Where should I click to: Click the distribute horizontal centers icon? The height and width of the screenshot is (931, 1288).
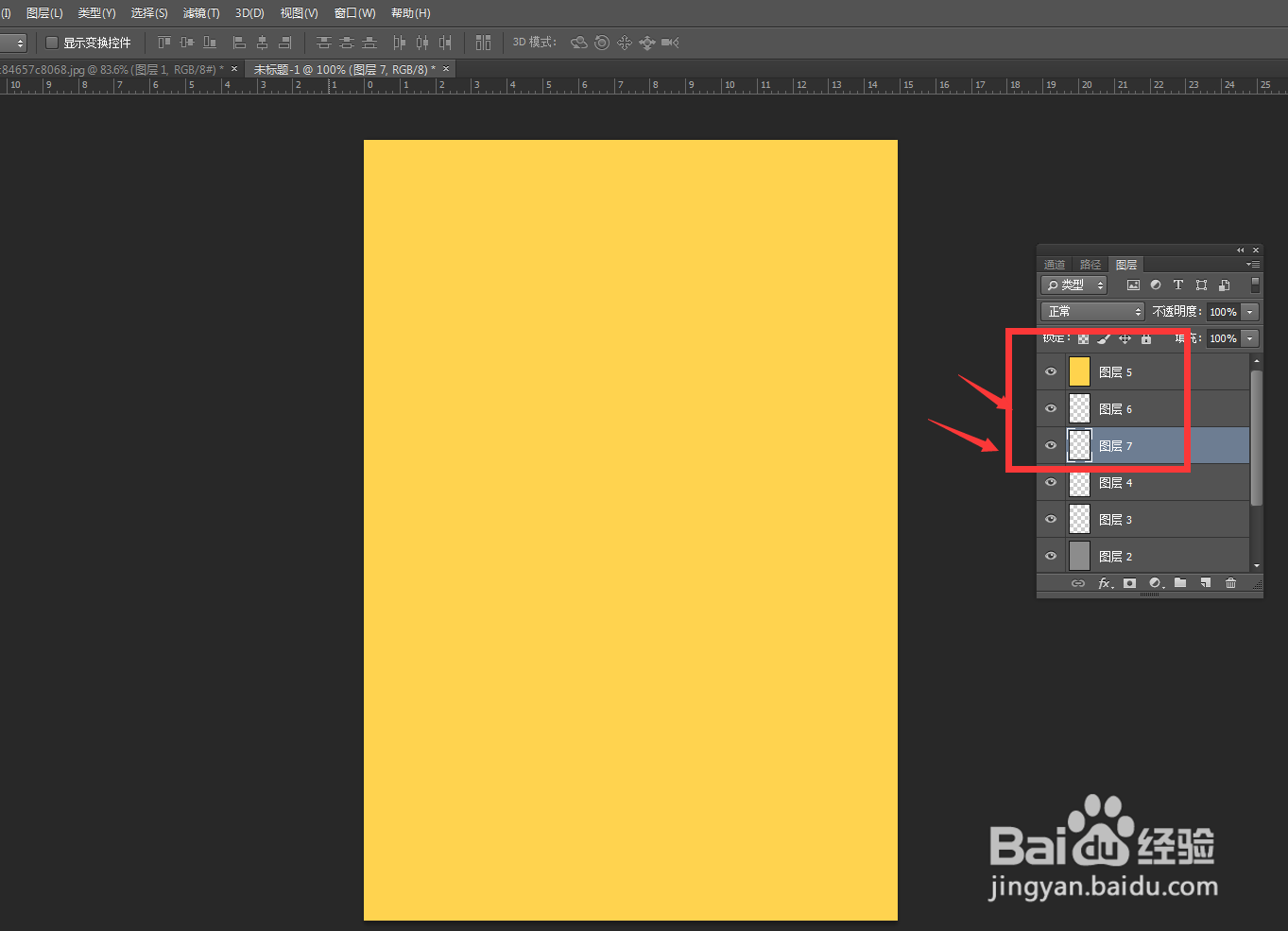421,43
